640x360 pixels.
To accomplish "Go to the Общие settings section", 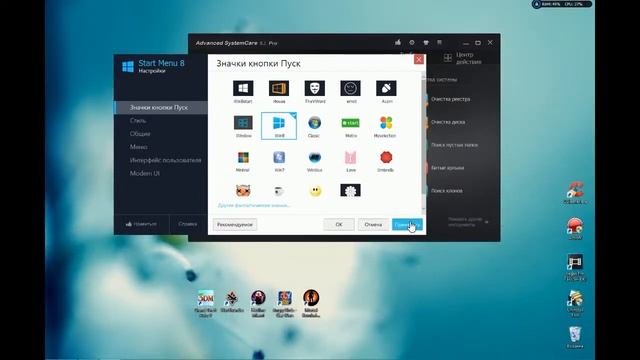I will 140,133.
